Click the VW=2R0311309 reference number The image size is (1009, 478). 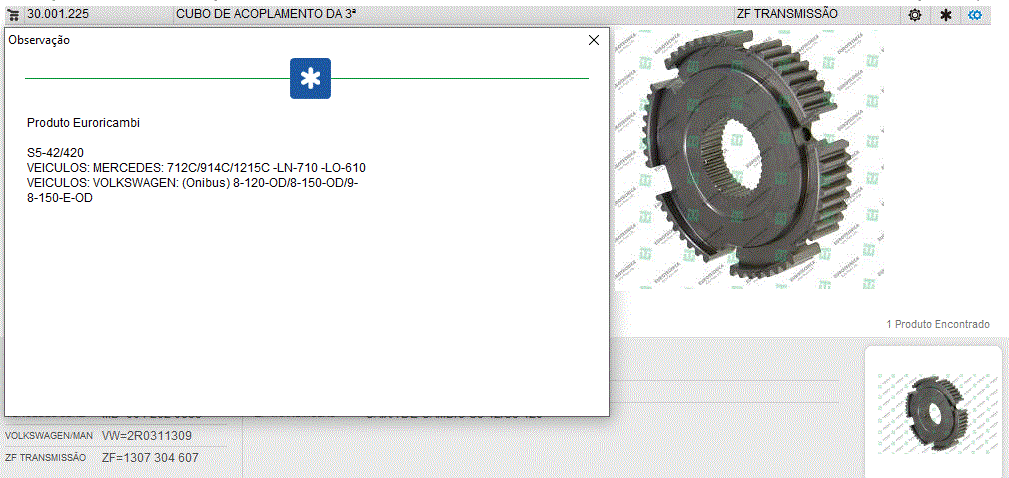tap(146, 436)
